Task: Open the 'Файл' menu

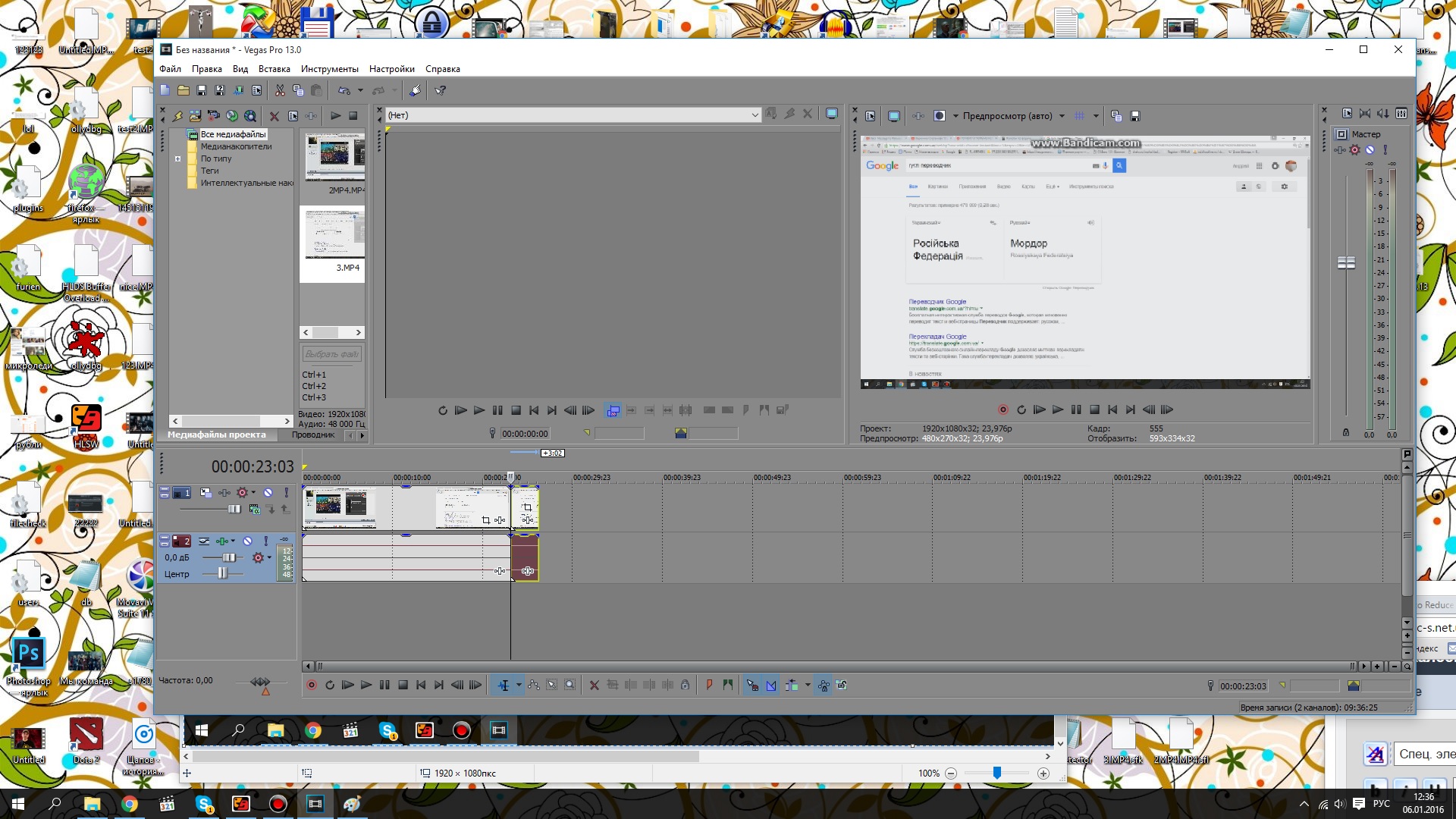Action: 170,69
